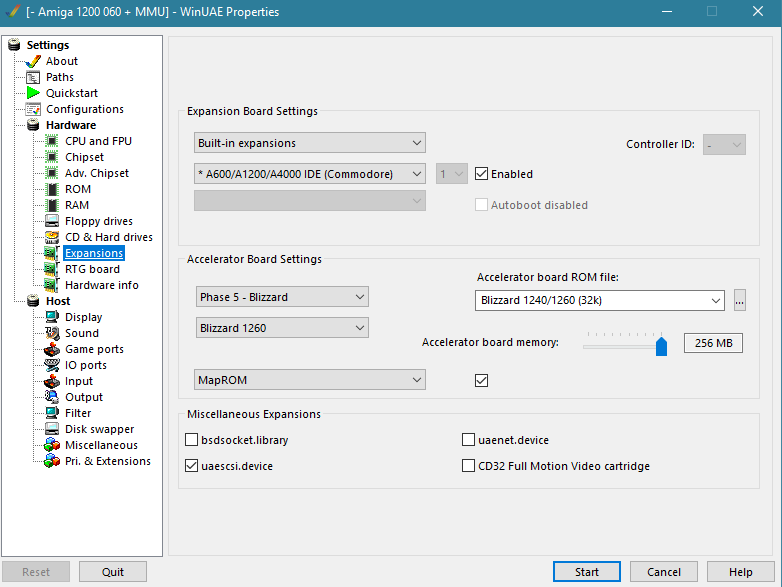Click the CPU and FPU chip icon

tap(52, 141)
